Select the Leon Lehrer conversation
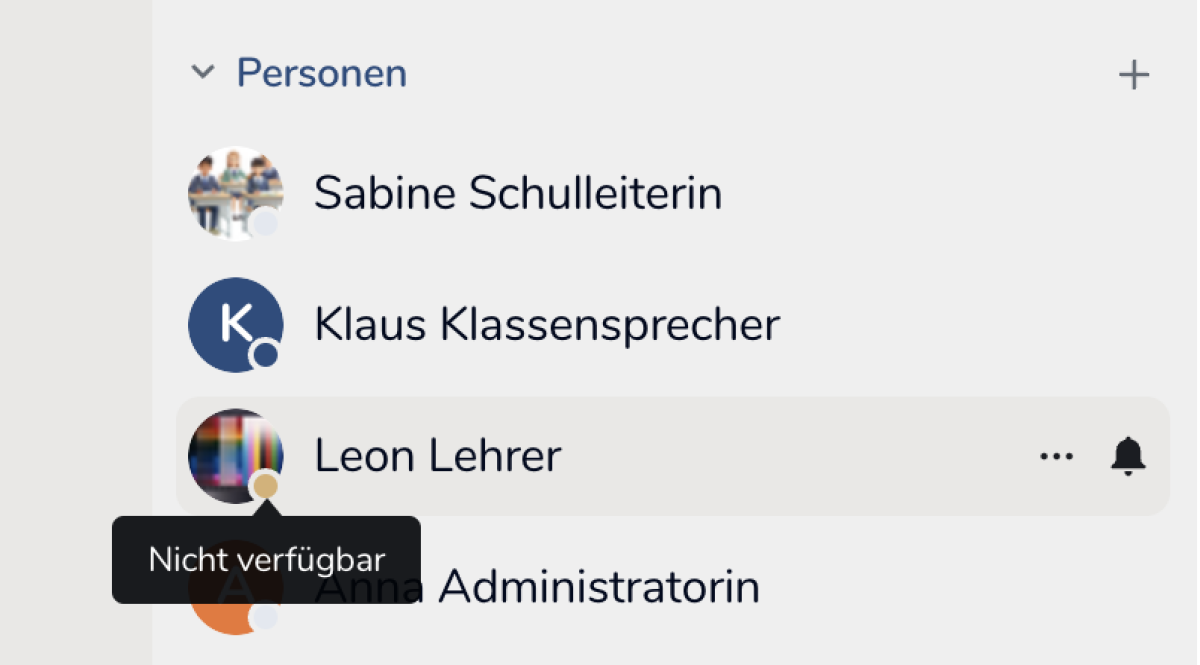Image resolution: width=1200 pixels, height=665 pixels. (x=437, y=456)
